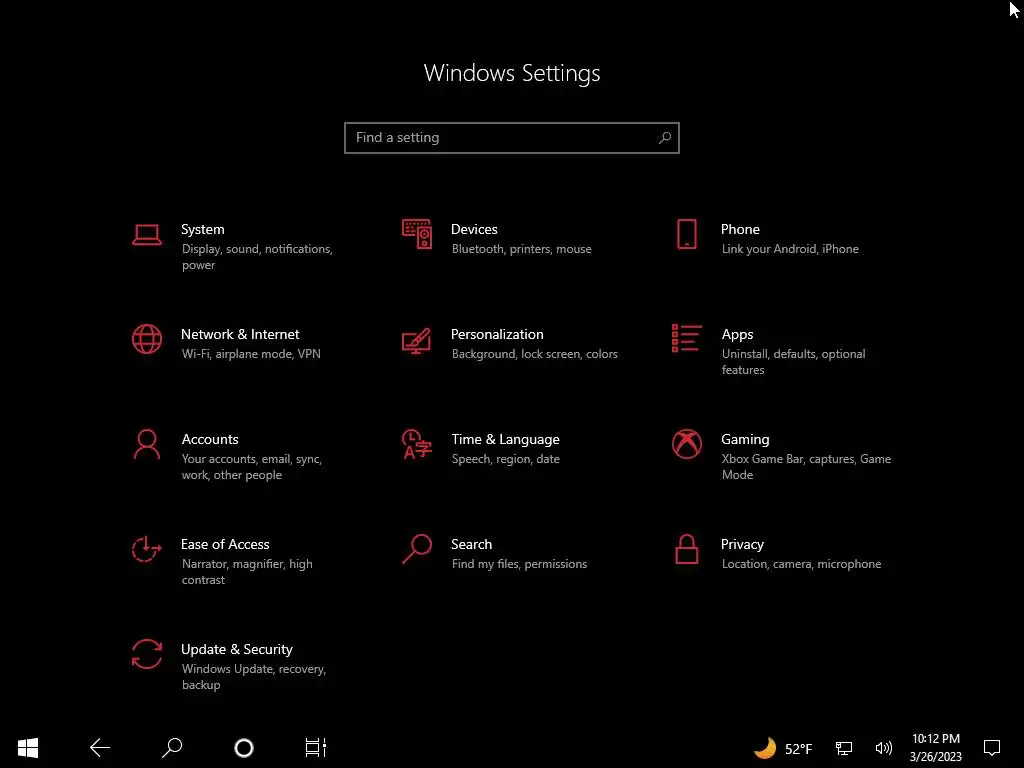
Task: Go to Personalization title
Action: pos(497,334)
